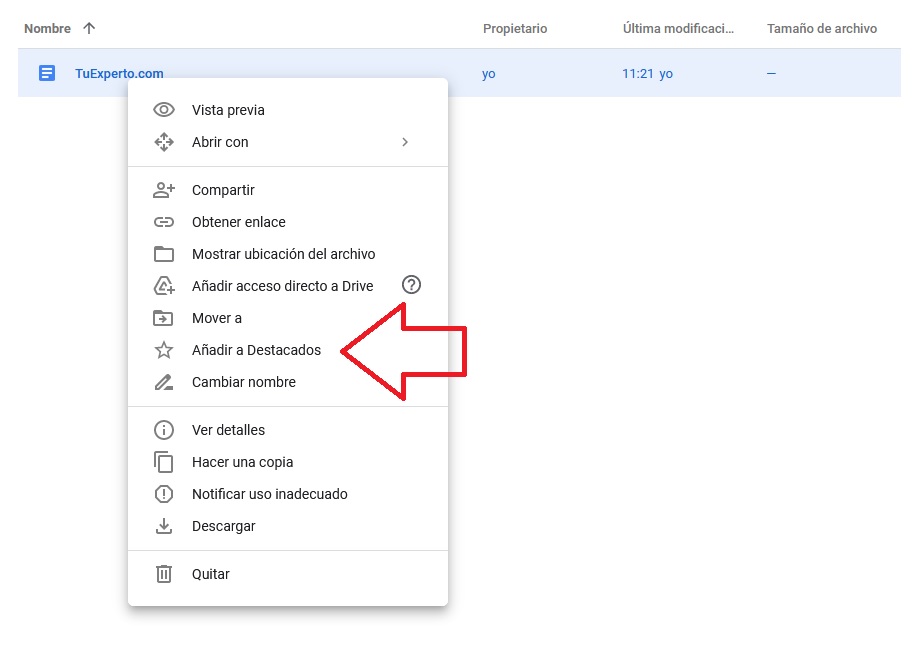Choose Hacer una copia menu entry
The height and width of the screenshot is (645, 923).
tap(242, 462)
